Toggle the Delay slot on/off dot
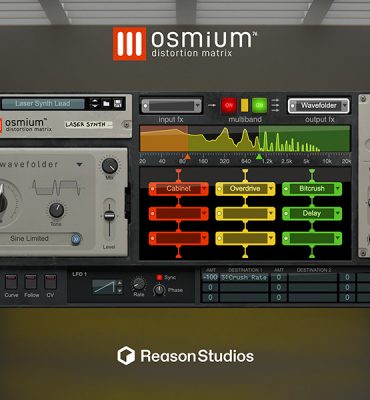The image size is (370, 400). coord(286,214)
